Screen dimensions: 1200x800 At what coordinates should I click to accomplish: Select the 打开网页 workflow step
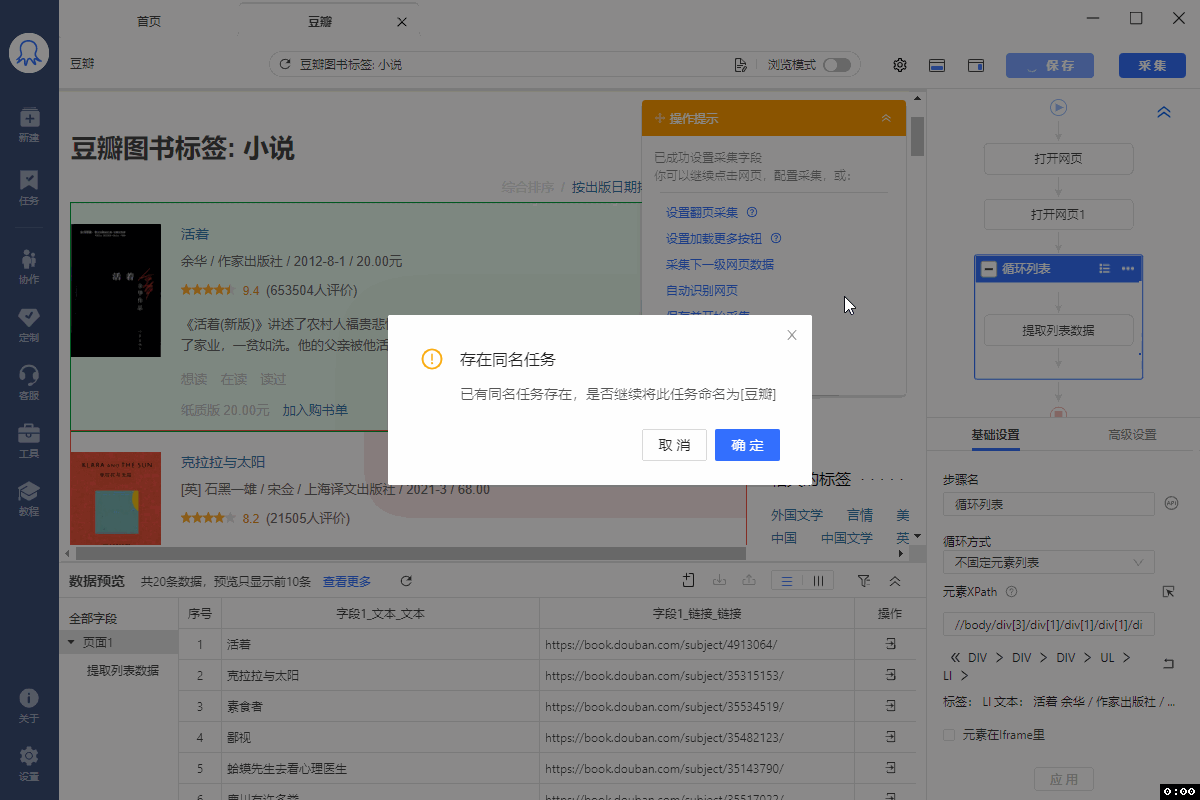pos(1058,159)
